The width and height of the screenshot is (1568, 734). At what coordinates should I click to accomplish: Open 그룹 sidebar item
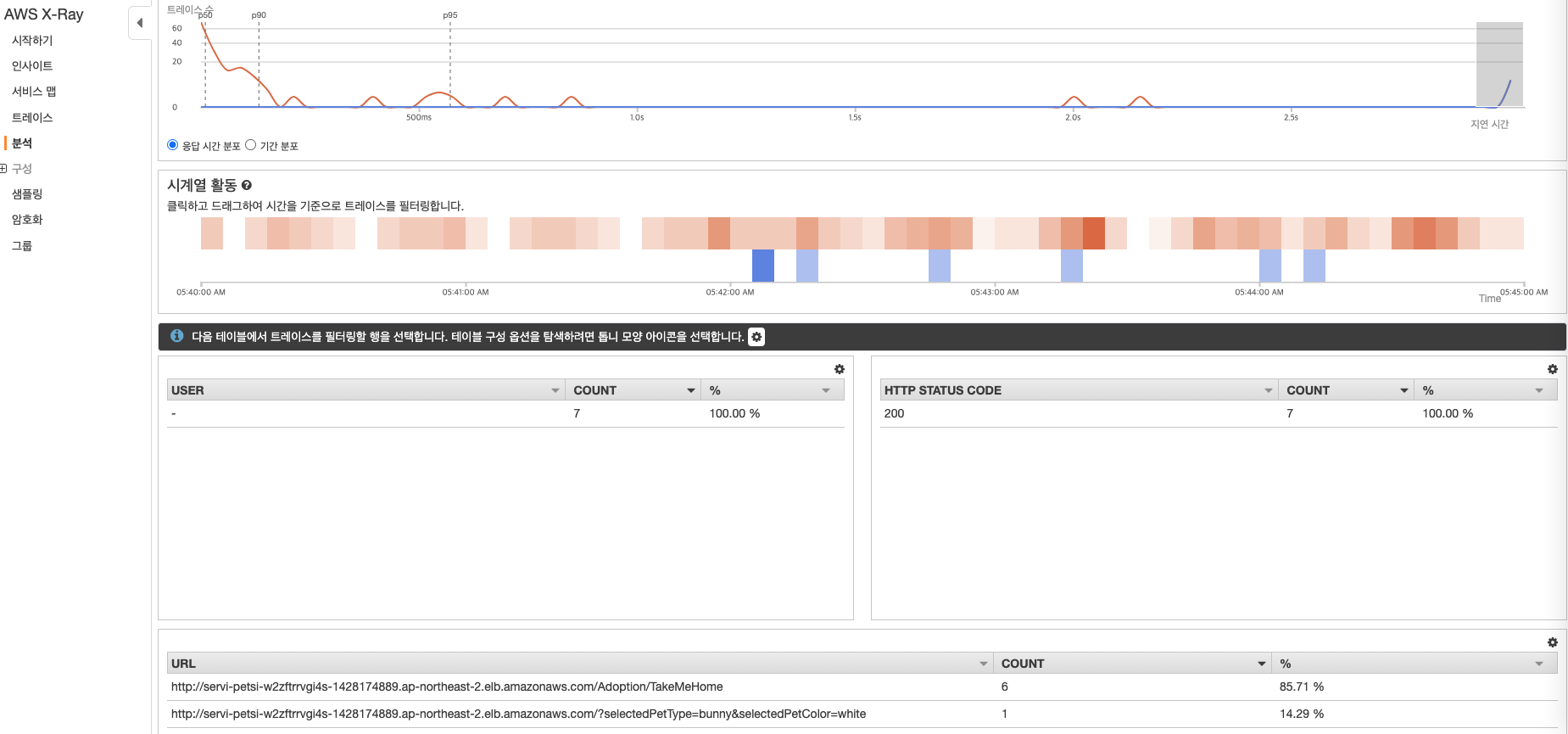tap(22, 246)
